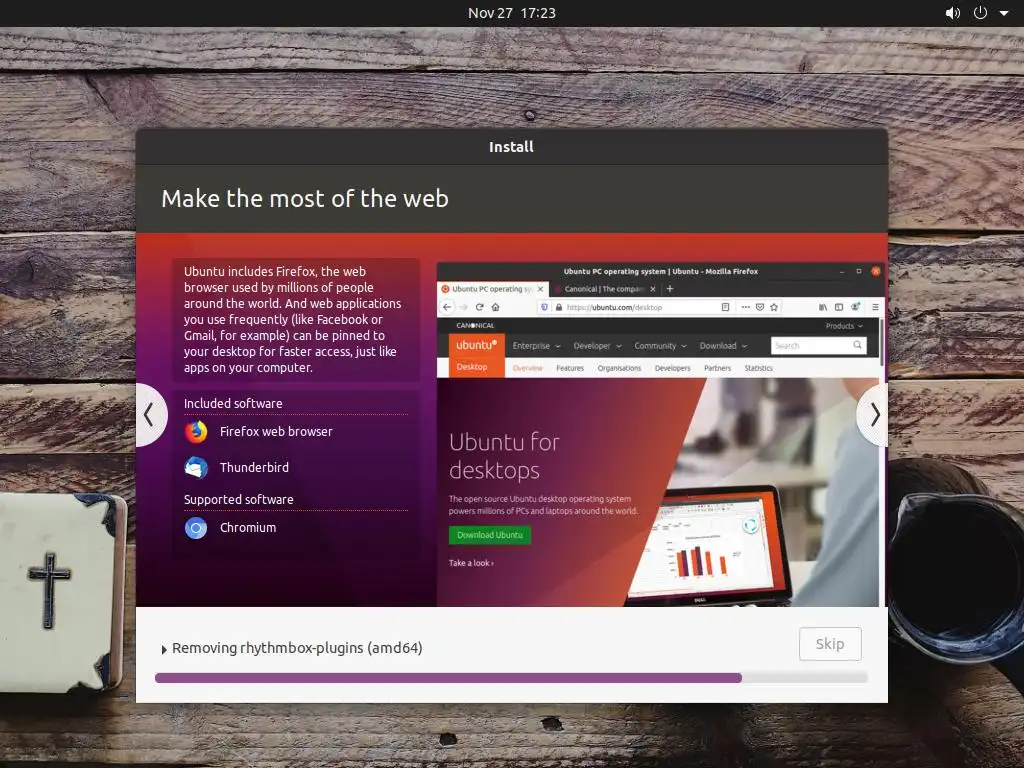1024x768 pixels.
Task: Click the tracking protection shield icon
Action: click(544, 307)
